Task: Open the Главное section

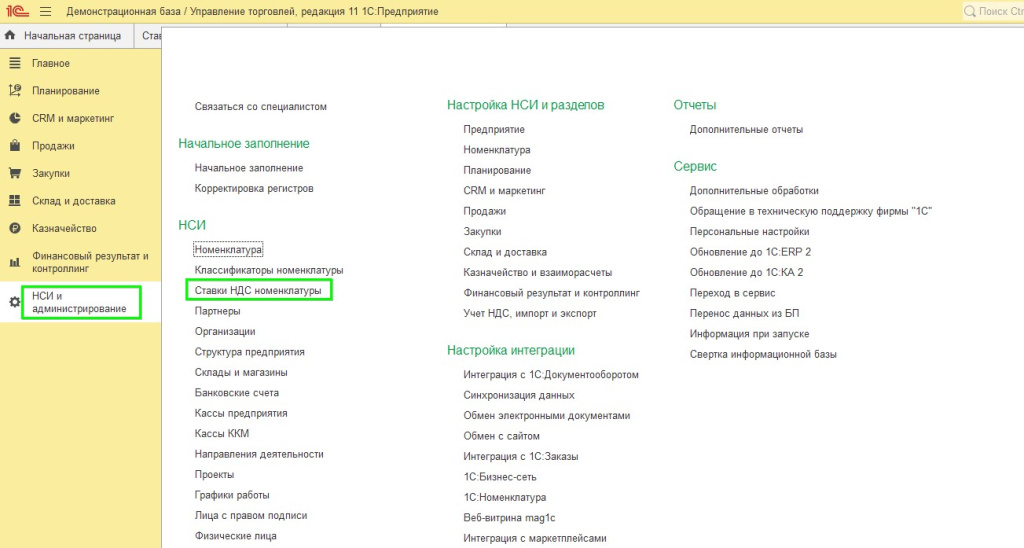Action: 51,63
